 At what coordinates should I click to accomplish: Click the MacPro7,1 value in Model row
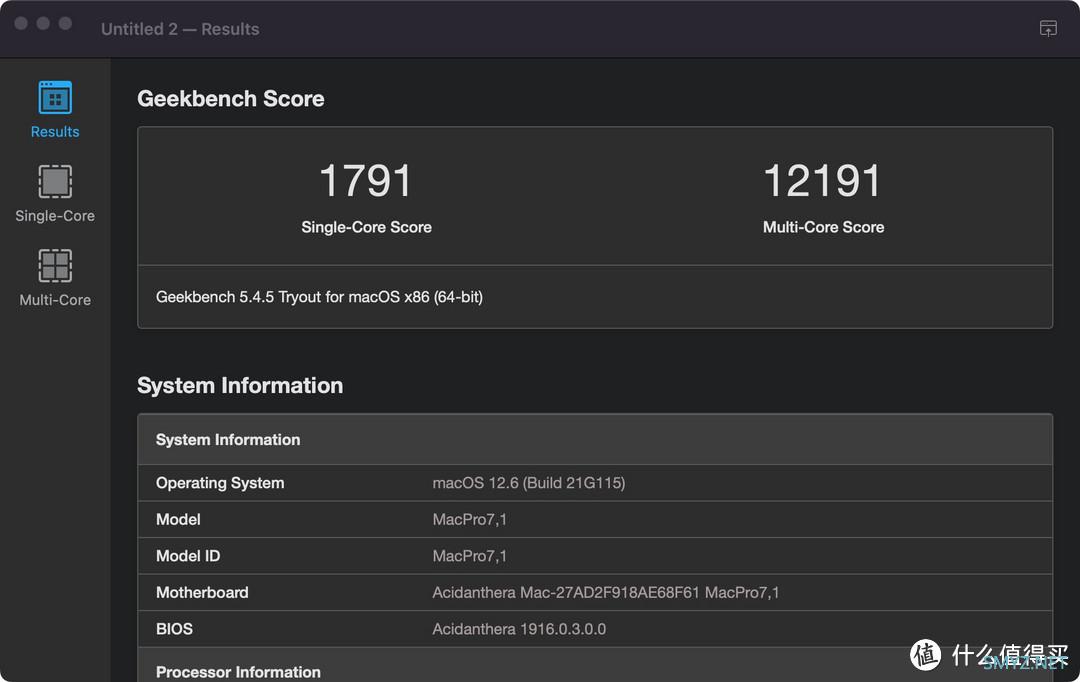pos(470,519)
